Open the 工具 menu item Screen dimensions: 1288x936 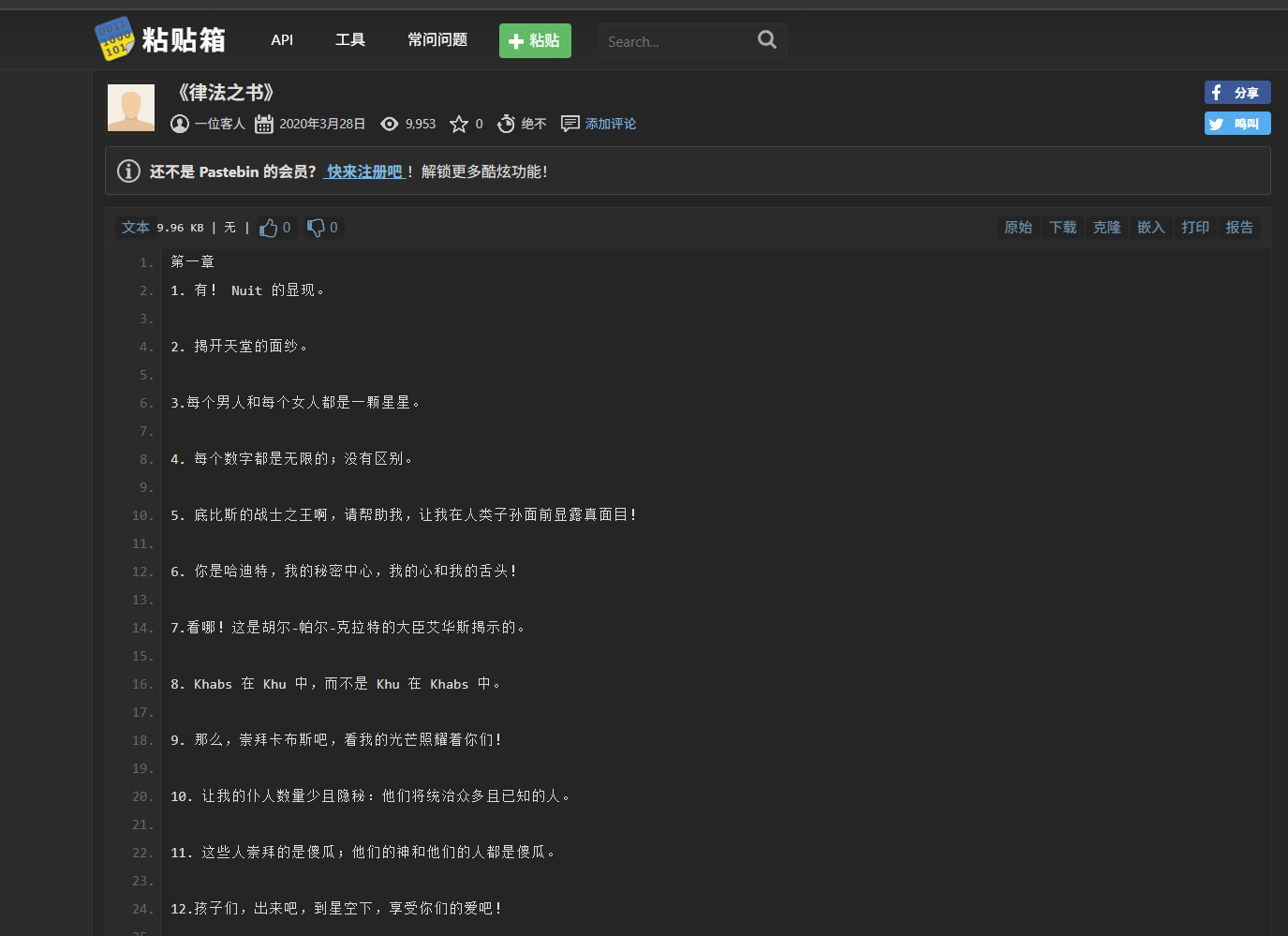[350, 40]
